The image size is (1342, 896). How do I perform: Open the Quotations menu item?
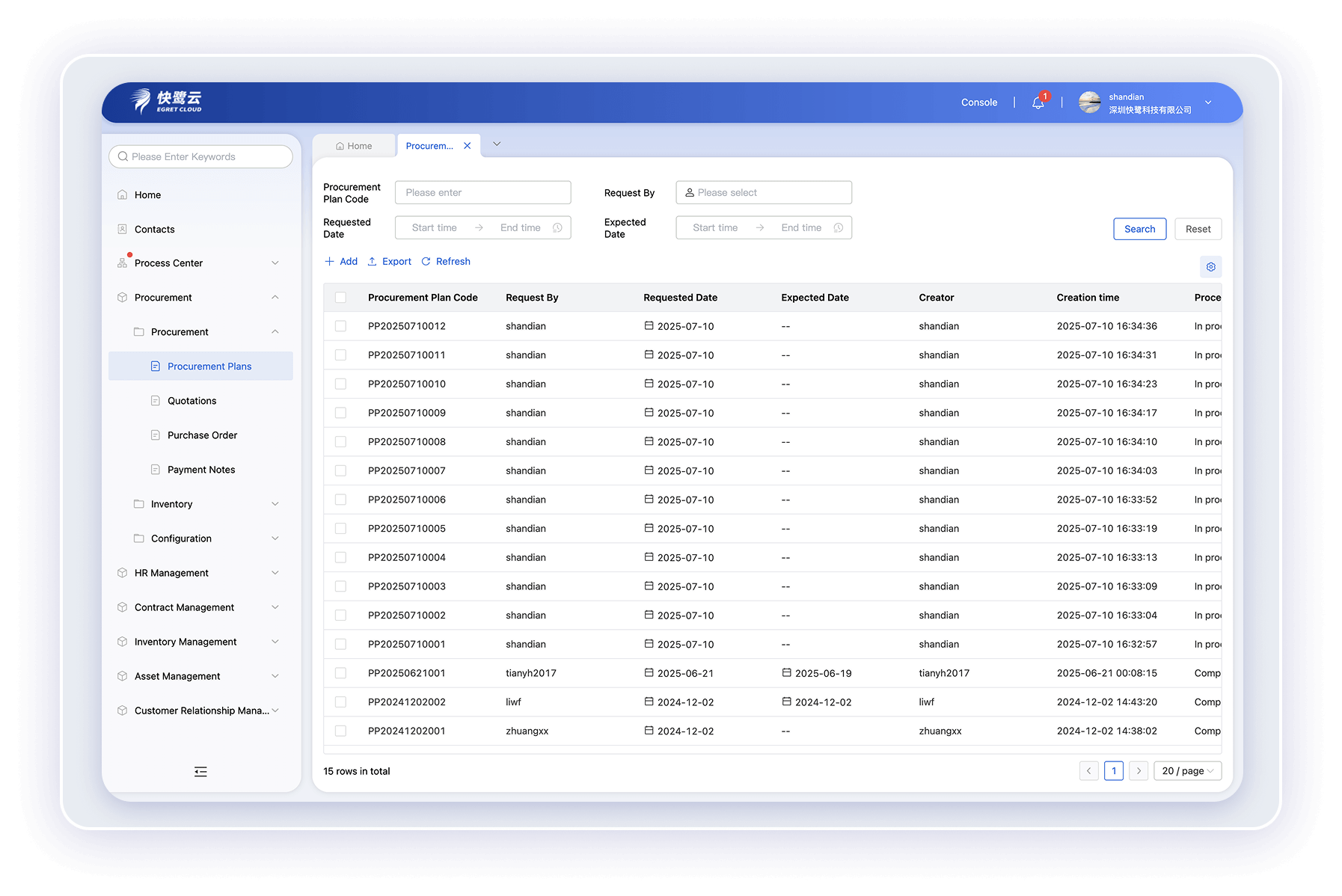pos(192,400)
